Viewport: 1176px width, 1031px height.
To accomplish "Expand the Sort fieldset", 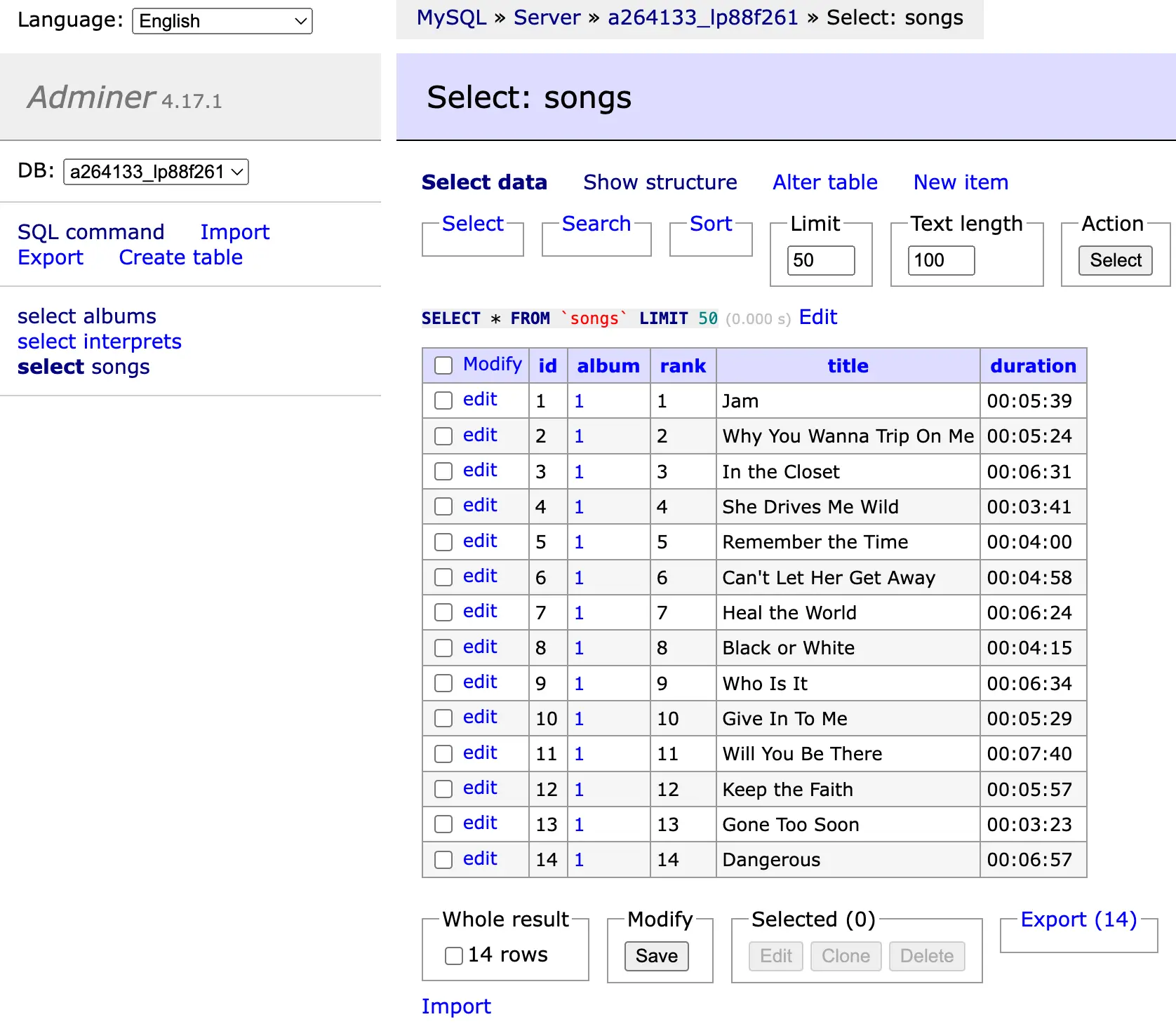I will click(x=710, y=224).
